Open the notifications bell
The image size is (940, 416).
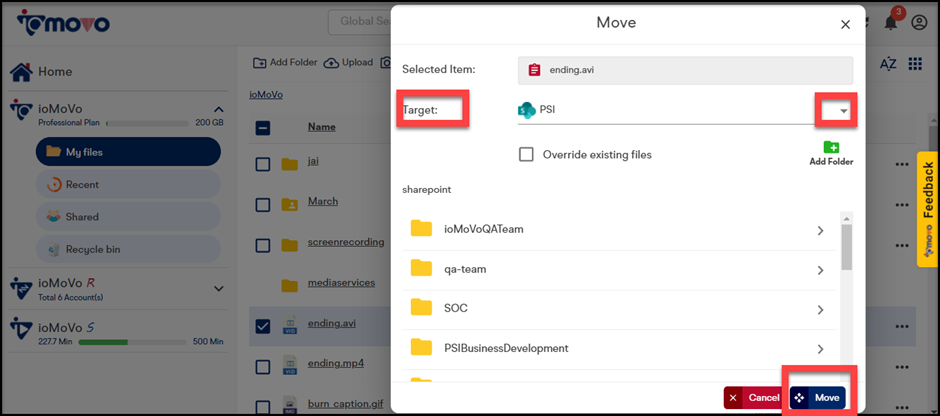[891, 23]
